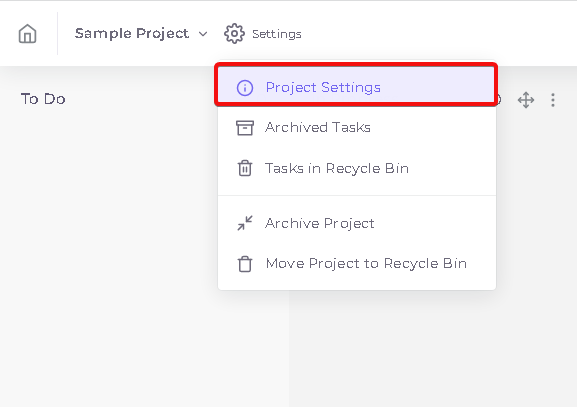Viewport: 577px width, 407px height.
Task: Click the bin icon for Move Project
Action: (x=245, y=264)
